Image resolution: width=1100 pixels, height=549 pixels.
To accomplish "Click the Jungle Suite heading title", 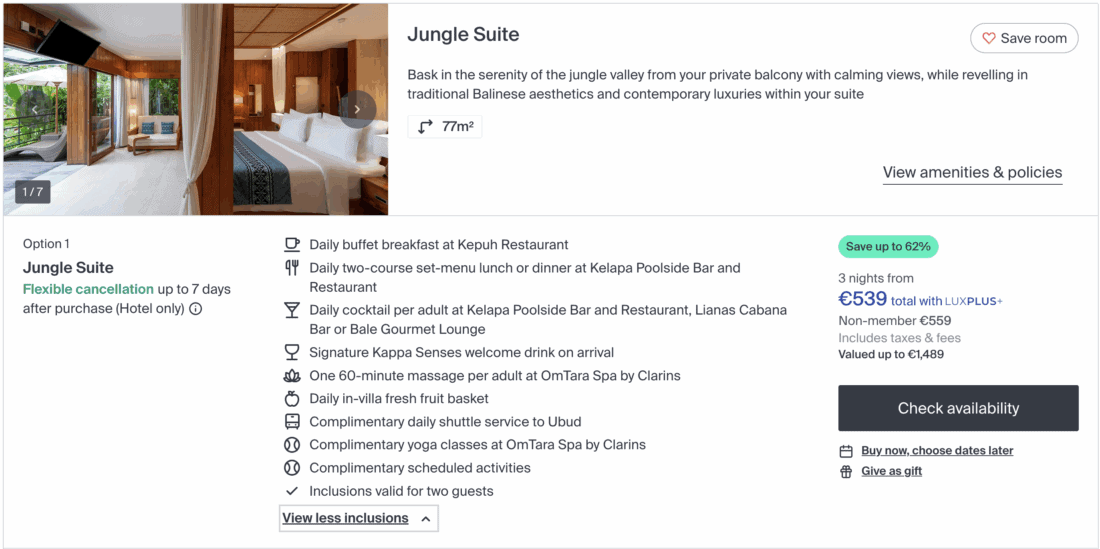I will (463, 35).
